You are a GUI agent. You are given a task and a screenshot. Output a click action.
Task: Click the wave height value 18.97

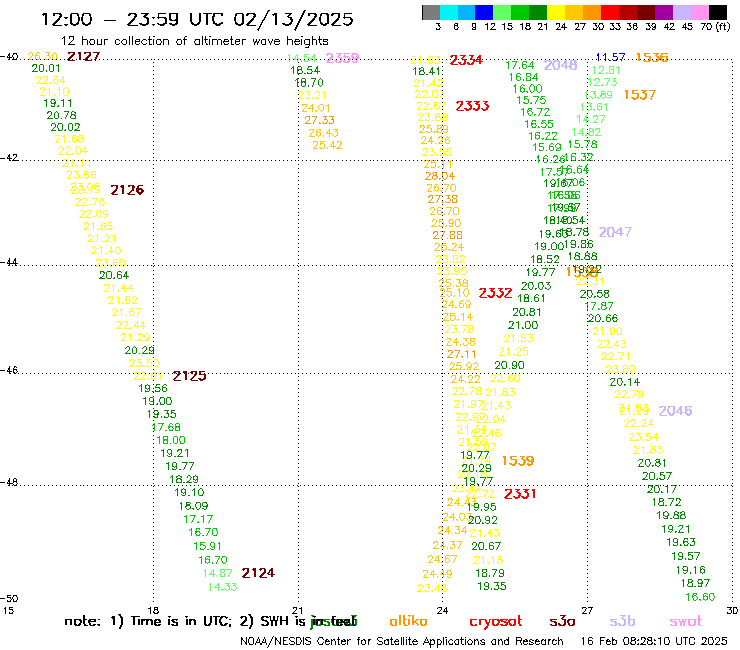click(x=695, y=583)
